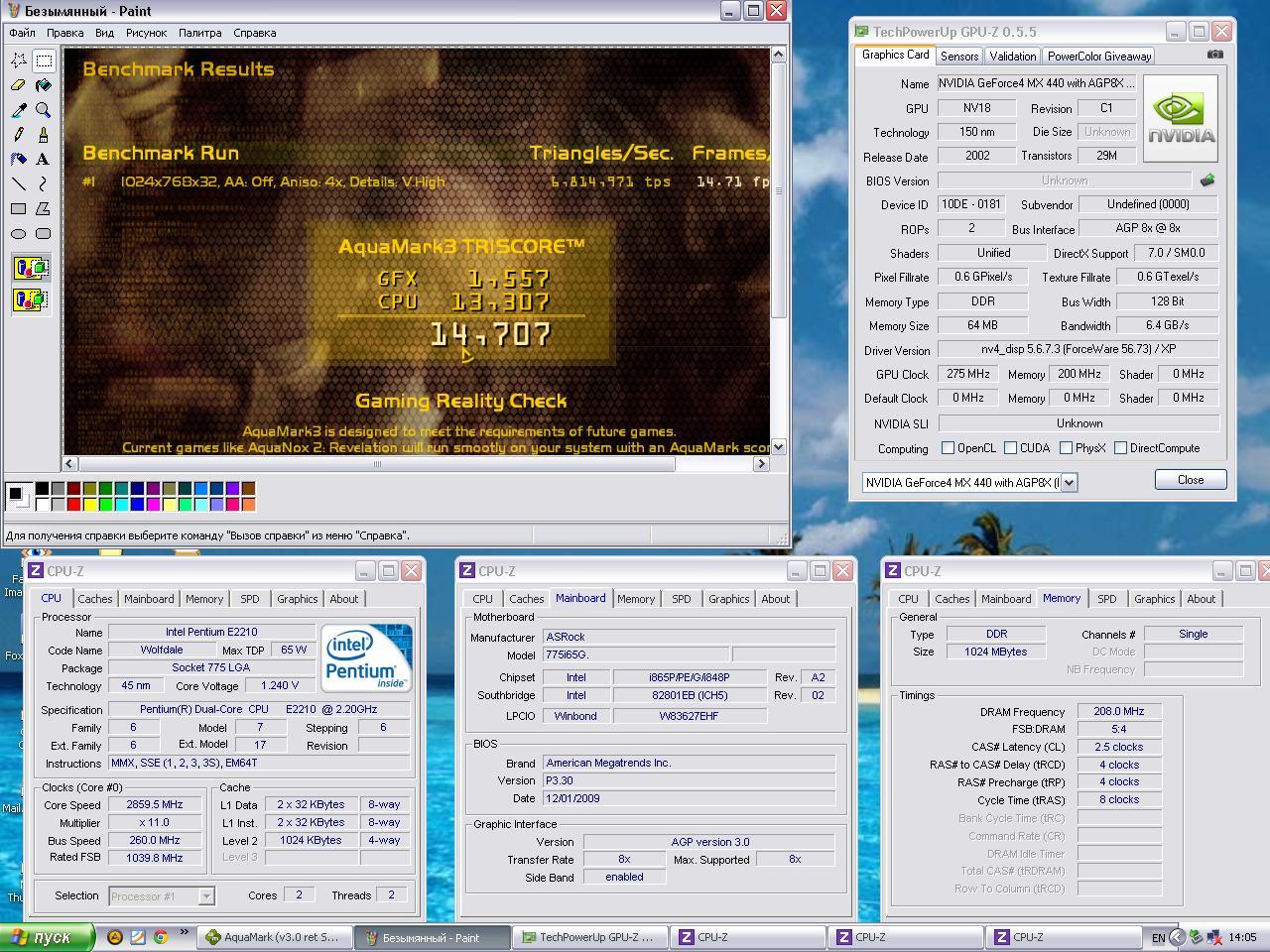Expand hidden tray icons arrow
1270x952 pixels.
(1177, 937)
